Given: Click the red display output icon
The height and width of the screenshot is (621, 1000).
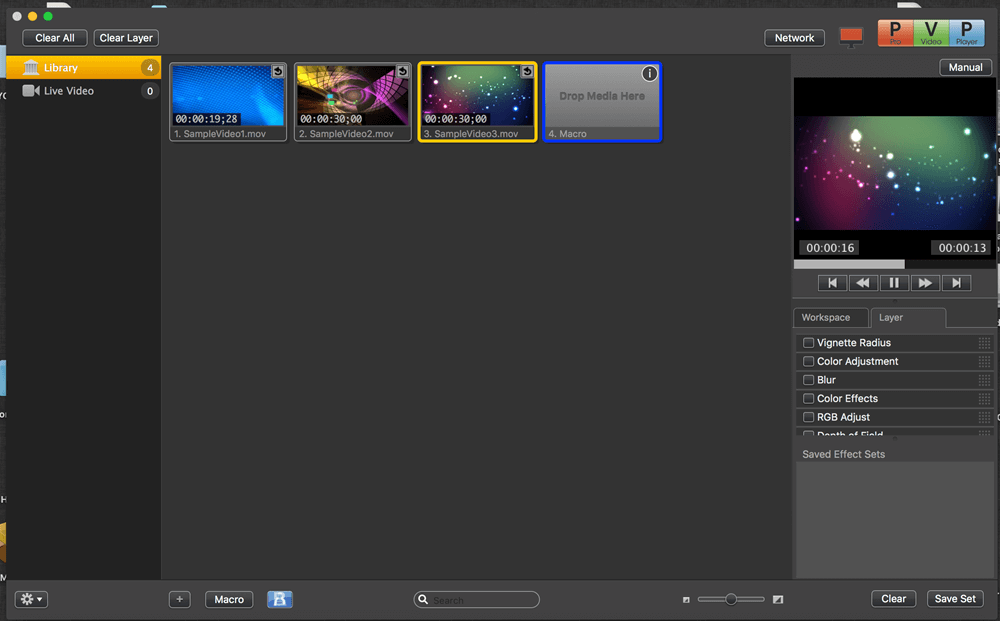Looking at the screenshot, I should 851,38.
